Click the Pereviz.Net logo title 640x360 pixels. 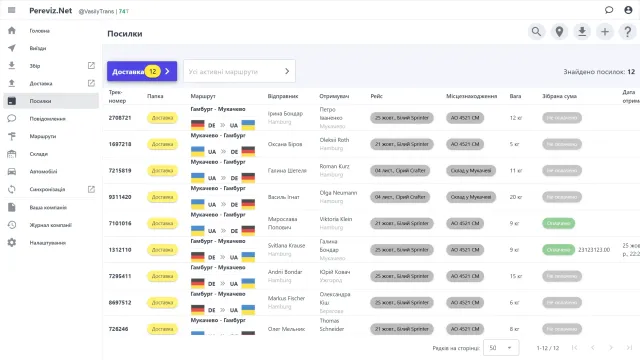tap(51, 11)
